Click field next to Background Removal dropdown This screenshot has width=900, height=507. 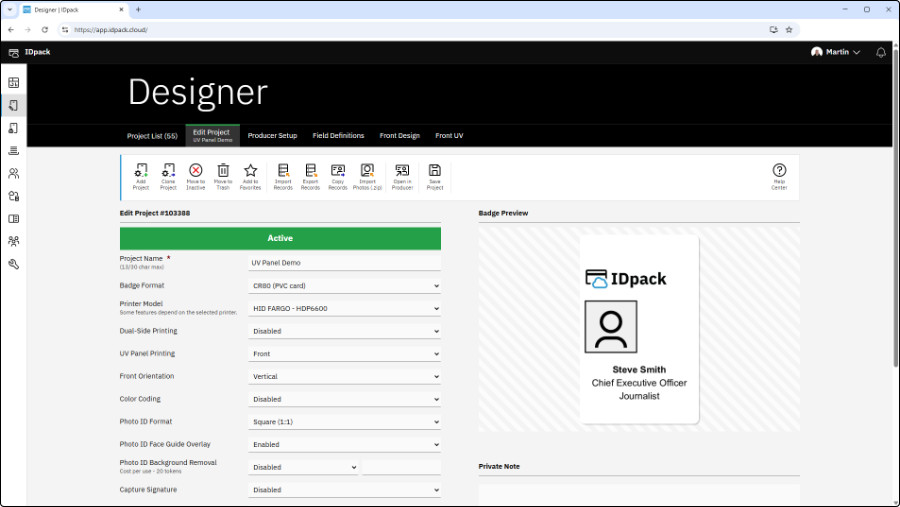pyautogui.click(x=402, y=467)
